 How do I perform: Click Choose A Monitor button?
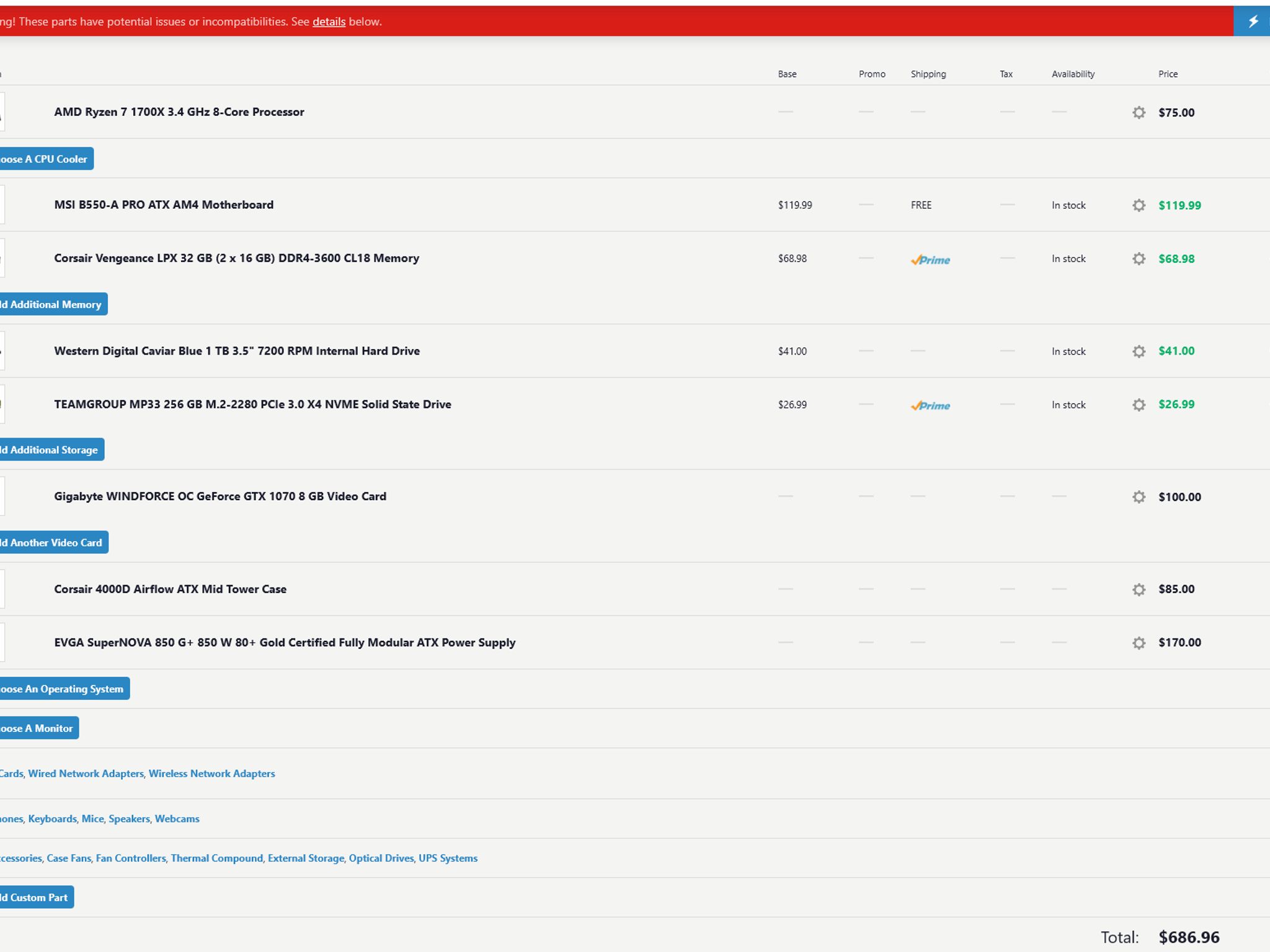38,728
